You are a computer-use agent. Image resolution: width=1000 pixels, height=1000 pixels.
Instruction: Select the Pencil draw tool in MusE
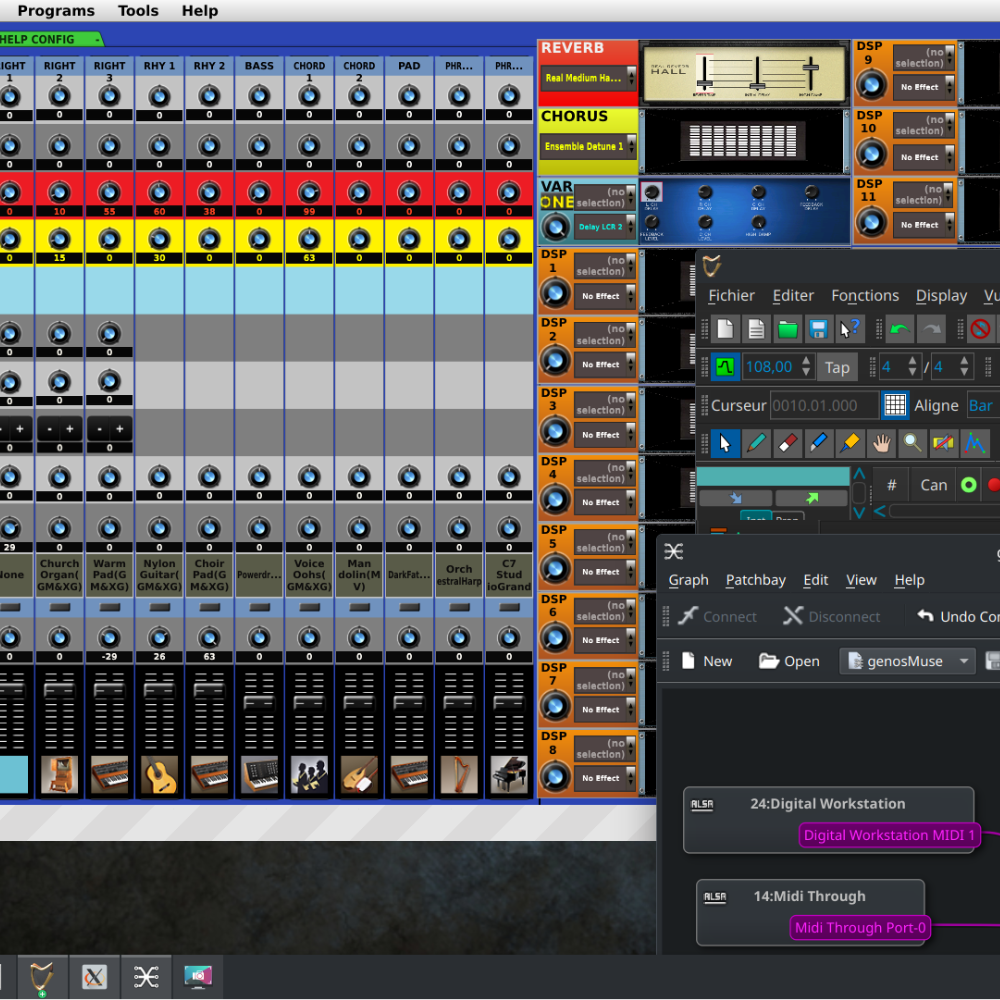click(757, 442)
